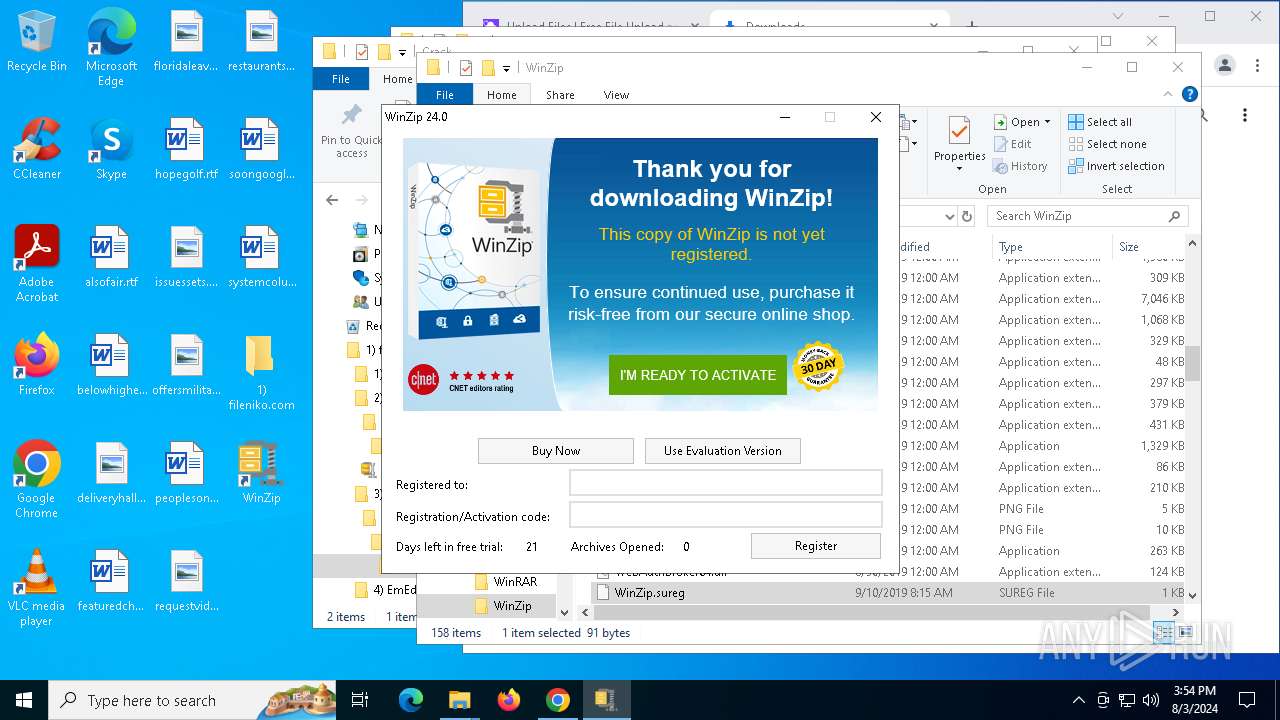The image size is (1280, 720).
Task: Switch to the Share ribbon tab
Action: click(x=560, y=95)
